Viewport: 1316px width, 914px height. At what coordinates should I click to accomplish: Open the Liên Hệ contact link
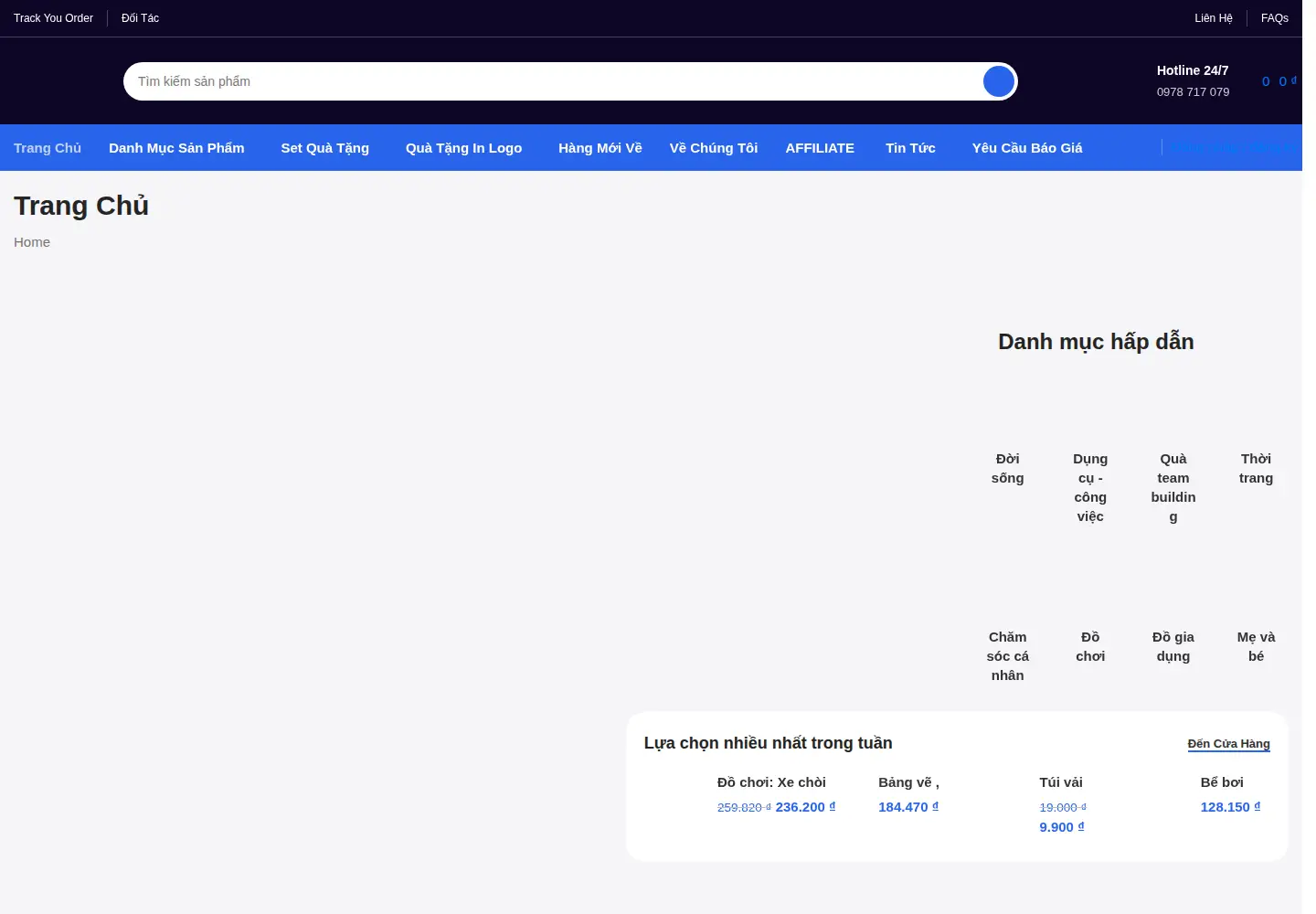coord(1214,18)
